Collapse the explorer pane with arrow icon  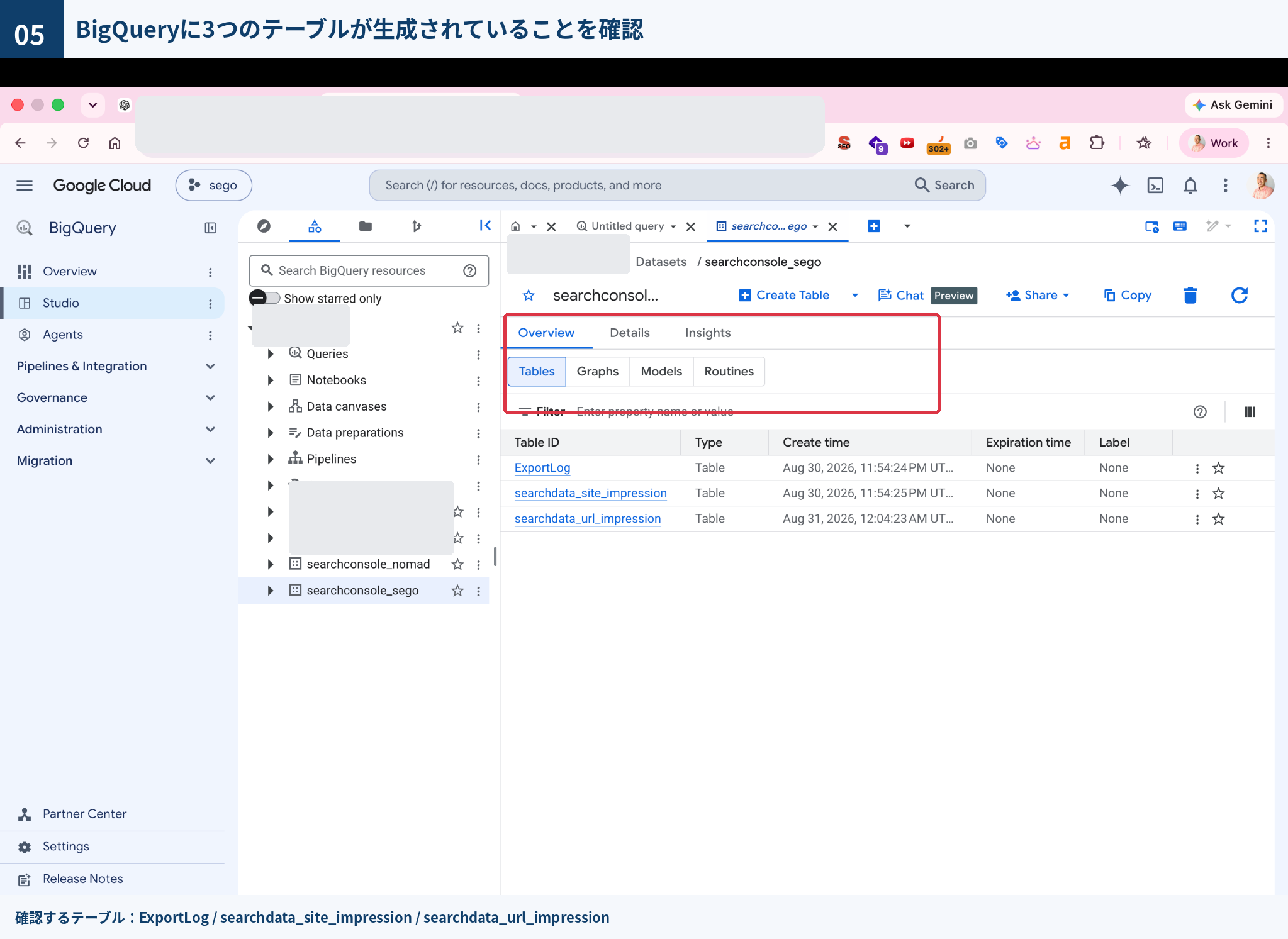[485, 225]
